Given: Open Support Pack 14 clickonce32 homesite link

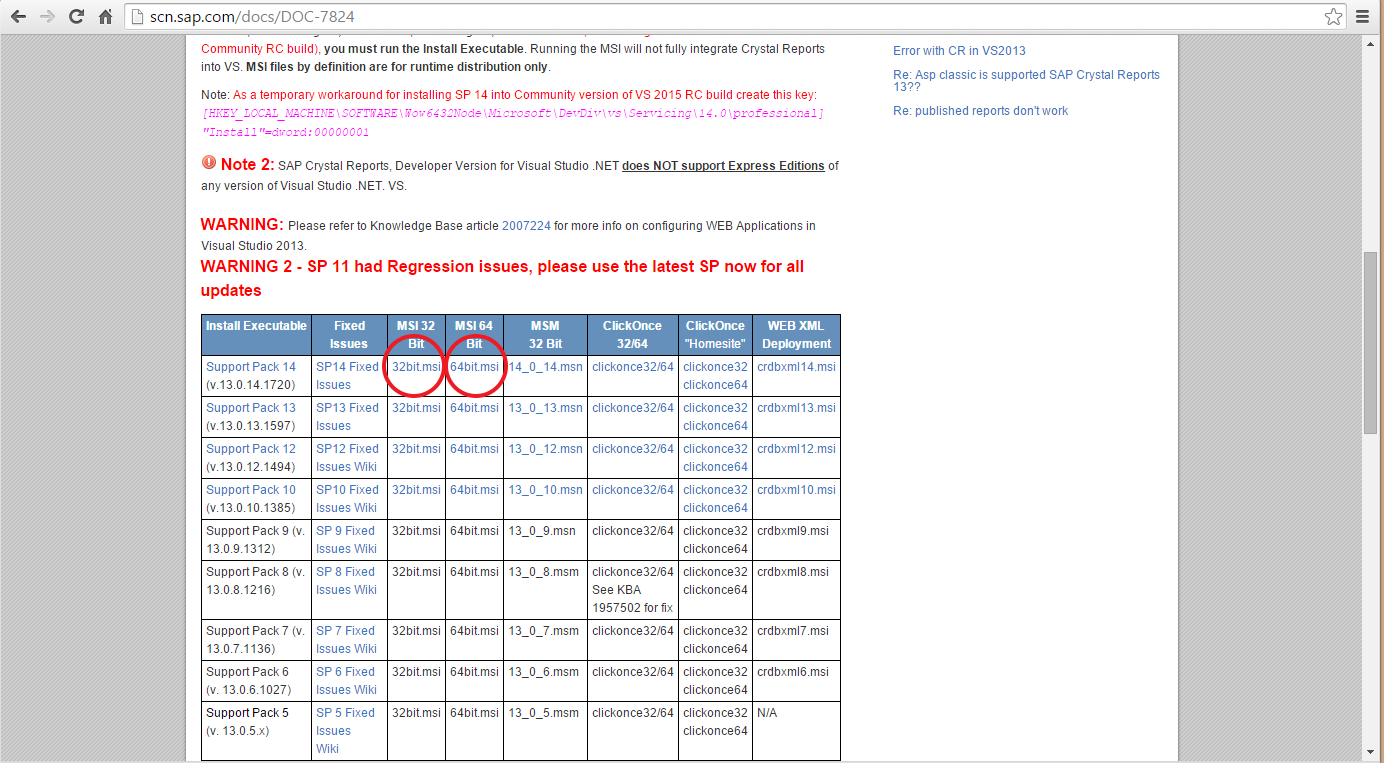Looking at the screenshot, I should pyautogui.click(x=715, y=367).
